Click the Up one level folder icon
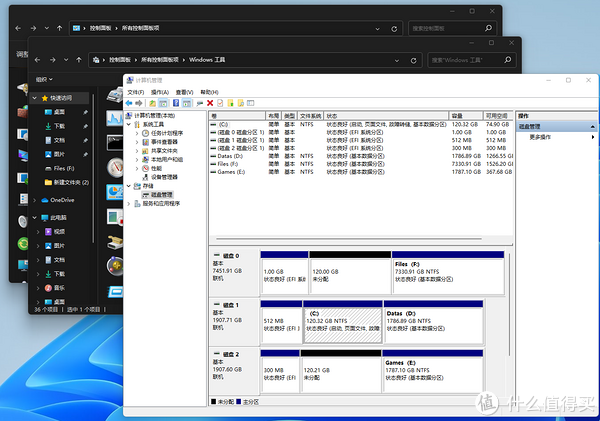Viewport: 600px width, 421px height. (x=152, y=103)
